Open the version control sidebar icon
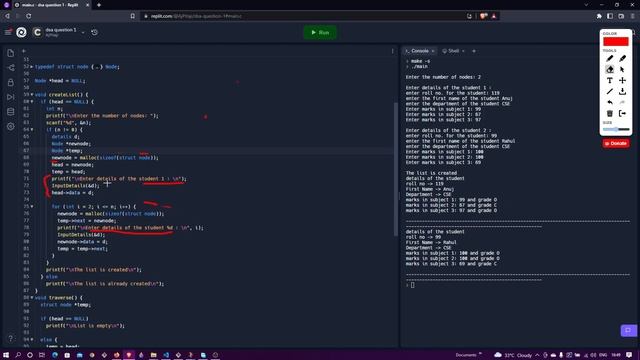The image size is (640, 360). coord(11,68)
